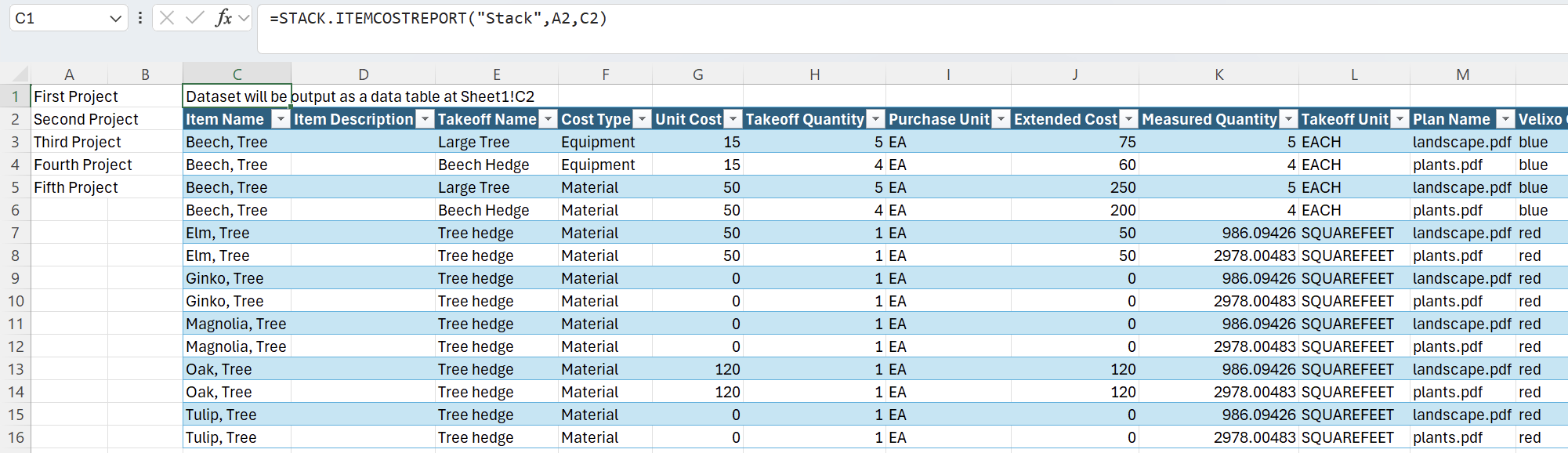Open the Insert Function fx button

click(223, 18)
